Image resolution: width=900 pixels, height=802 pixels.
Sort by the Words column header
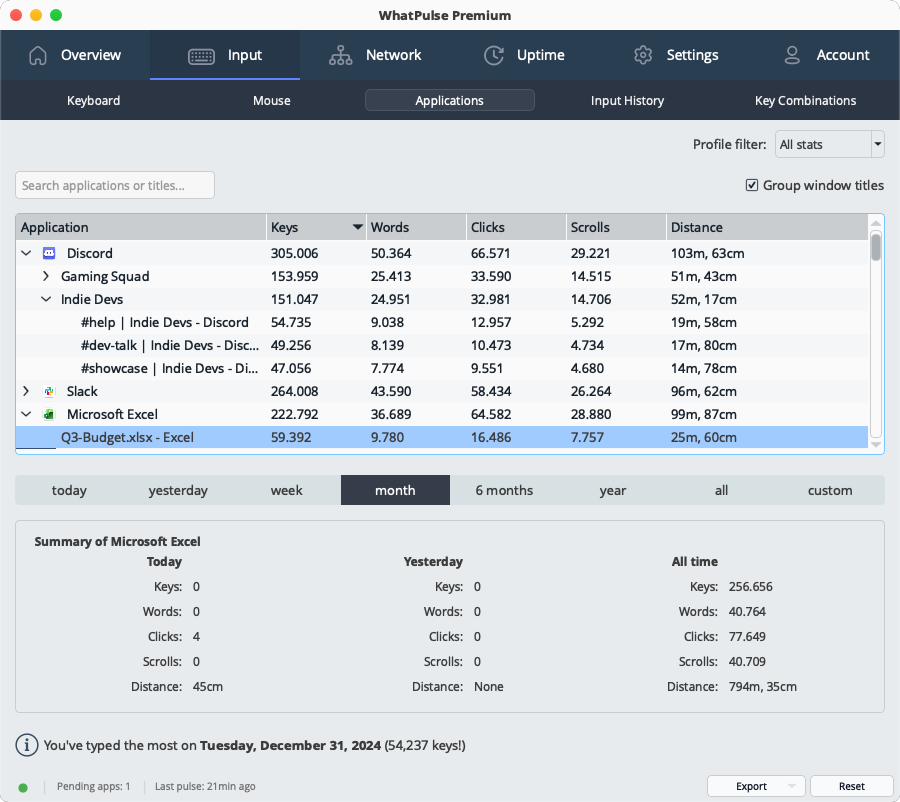(416, 227)
